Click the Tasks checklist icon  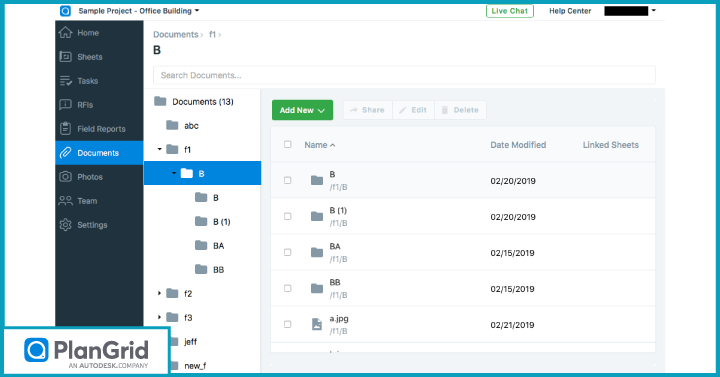pos(66,81)
